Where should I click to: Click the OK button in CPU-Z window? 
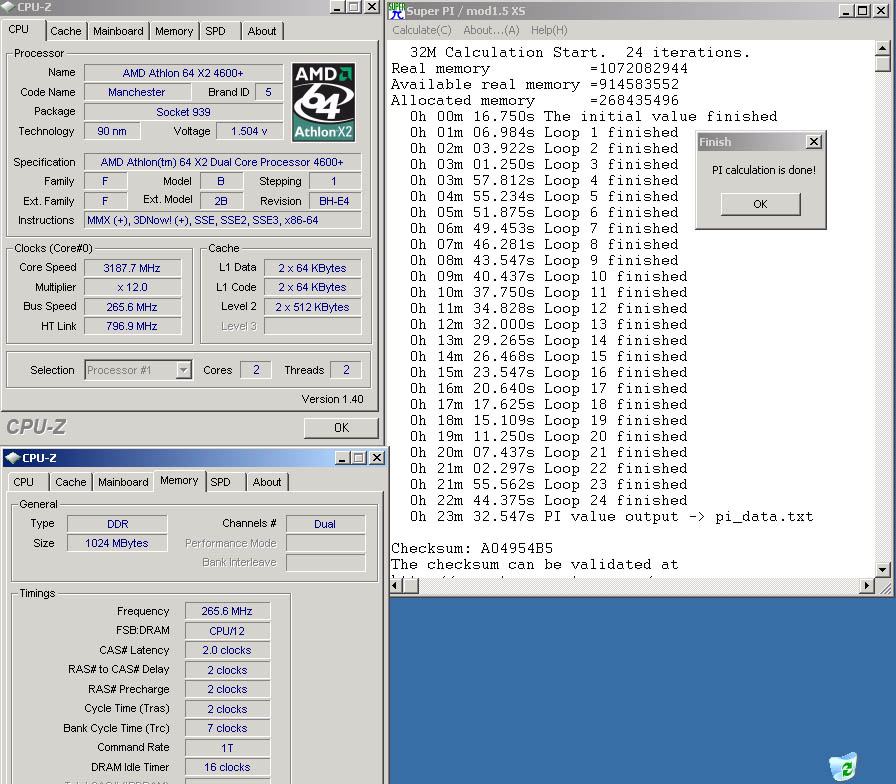[341, 428]
